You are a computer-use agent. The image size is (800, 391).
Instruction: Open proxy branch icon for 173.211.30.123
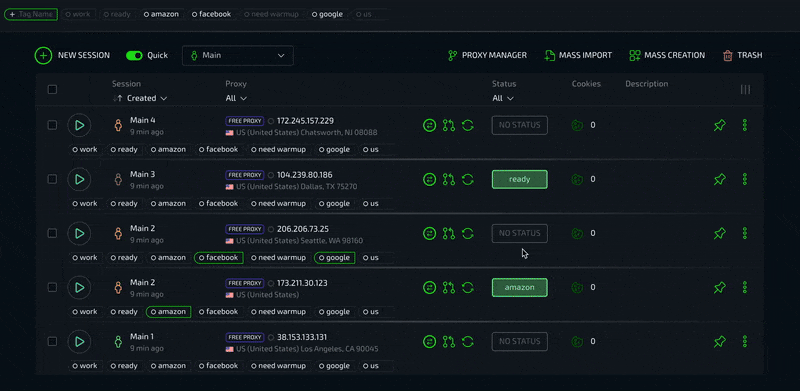coord(449,287)
